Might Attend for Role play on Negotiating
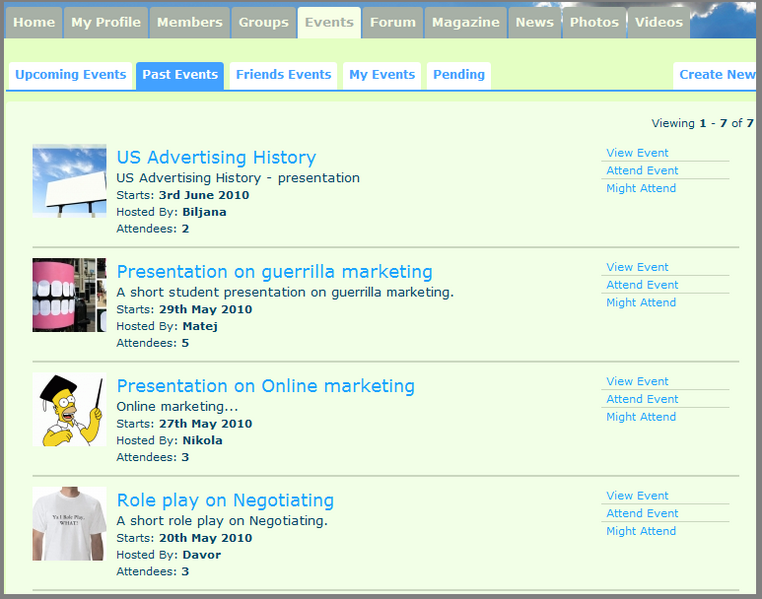 (641, 531)
